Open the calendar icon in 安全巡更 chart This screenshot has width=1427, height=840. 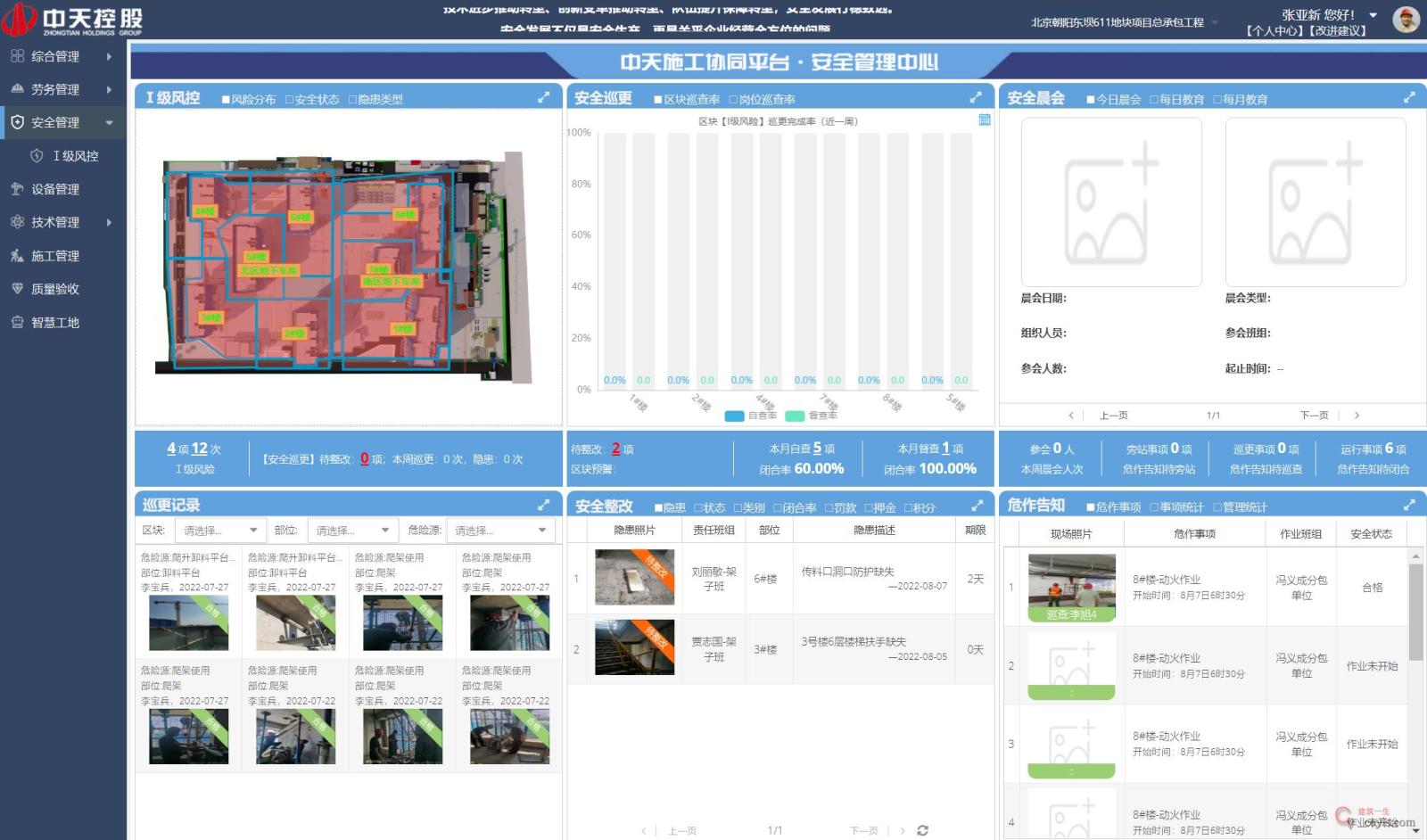(983, 121)
